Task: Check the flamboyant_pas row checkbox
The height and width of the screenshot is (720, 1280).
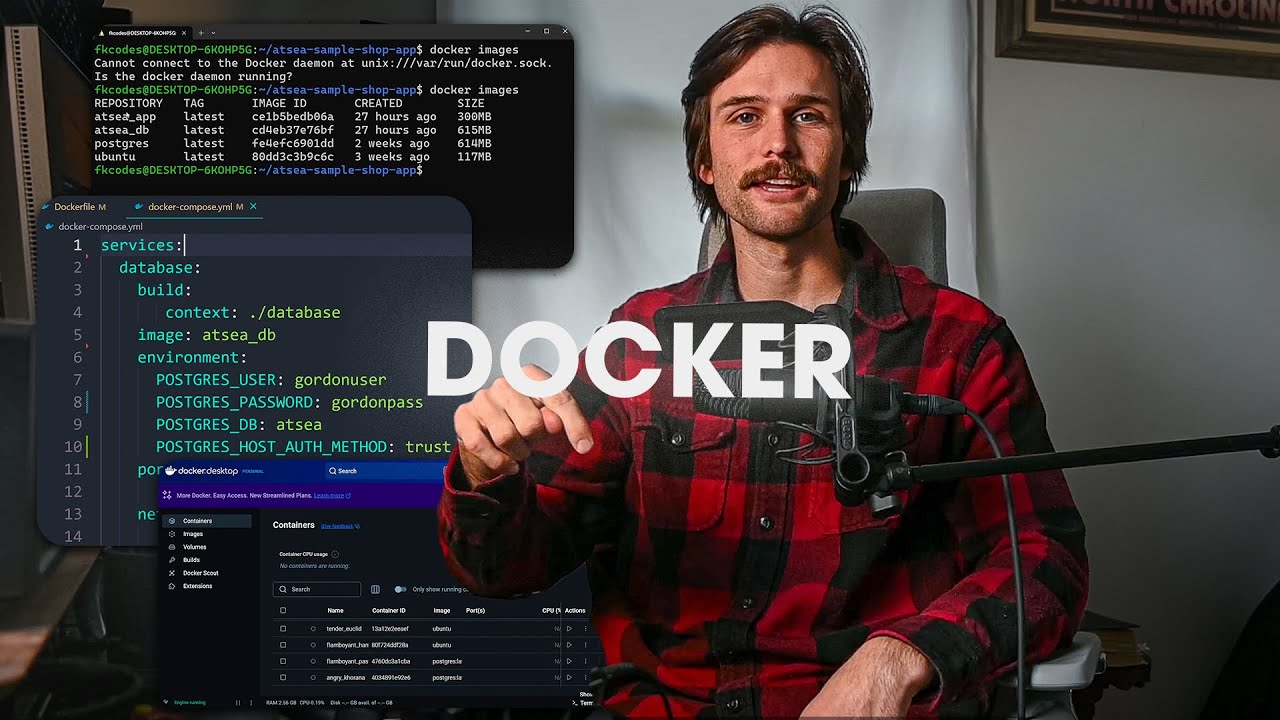Action: (x=283, y=661)
